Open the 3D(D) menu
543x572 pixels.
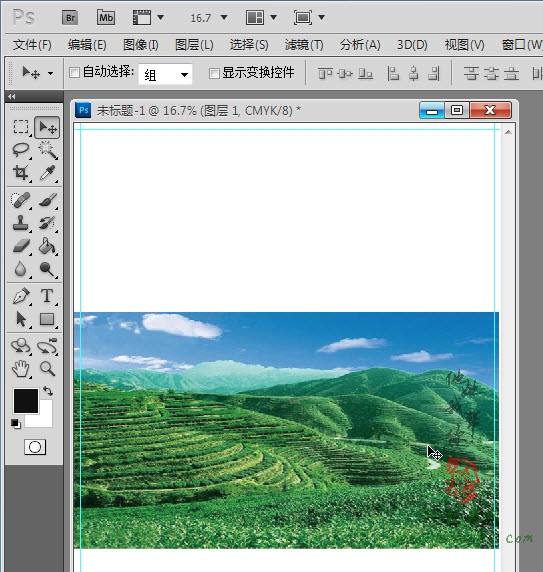(412, 45)
